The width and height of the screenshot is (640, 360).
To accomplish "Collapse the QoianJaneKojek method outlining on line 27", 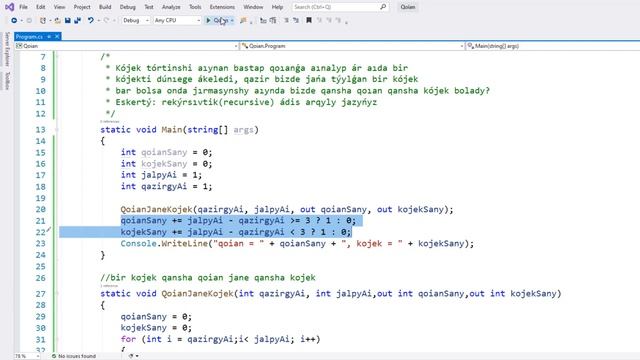I will pyautogui.click(x=57, y=293).
